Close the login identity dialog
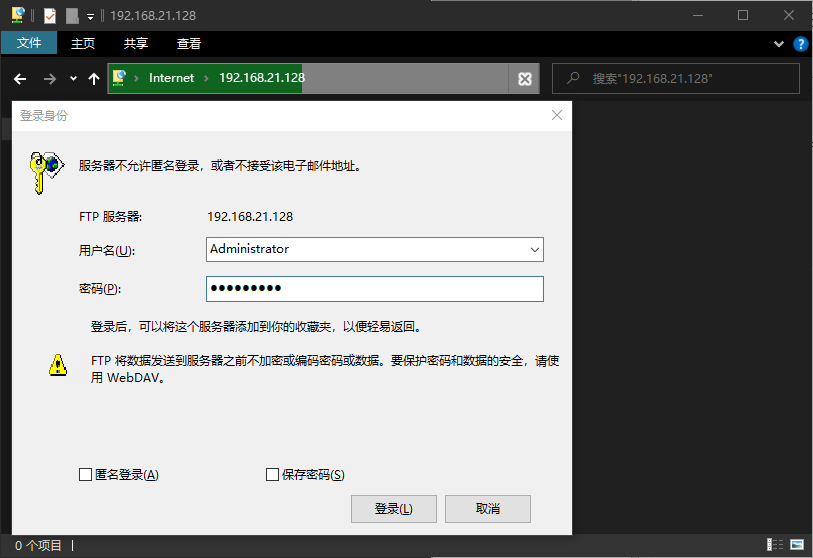 557,116
